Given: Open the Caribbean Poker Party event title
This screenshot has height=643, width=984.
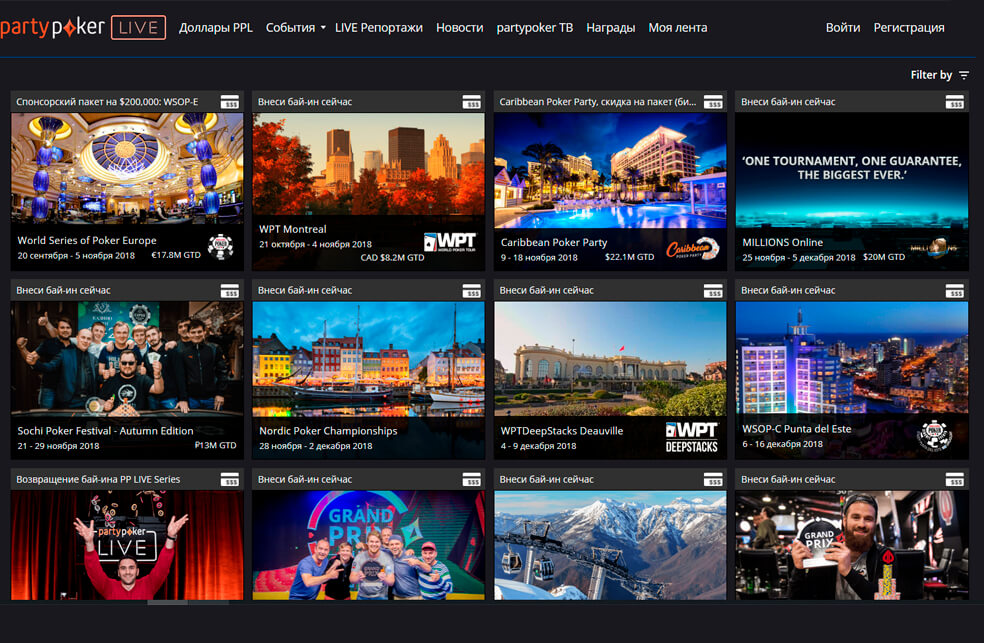Looking at the screenshot, I should (554, 242).
